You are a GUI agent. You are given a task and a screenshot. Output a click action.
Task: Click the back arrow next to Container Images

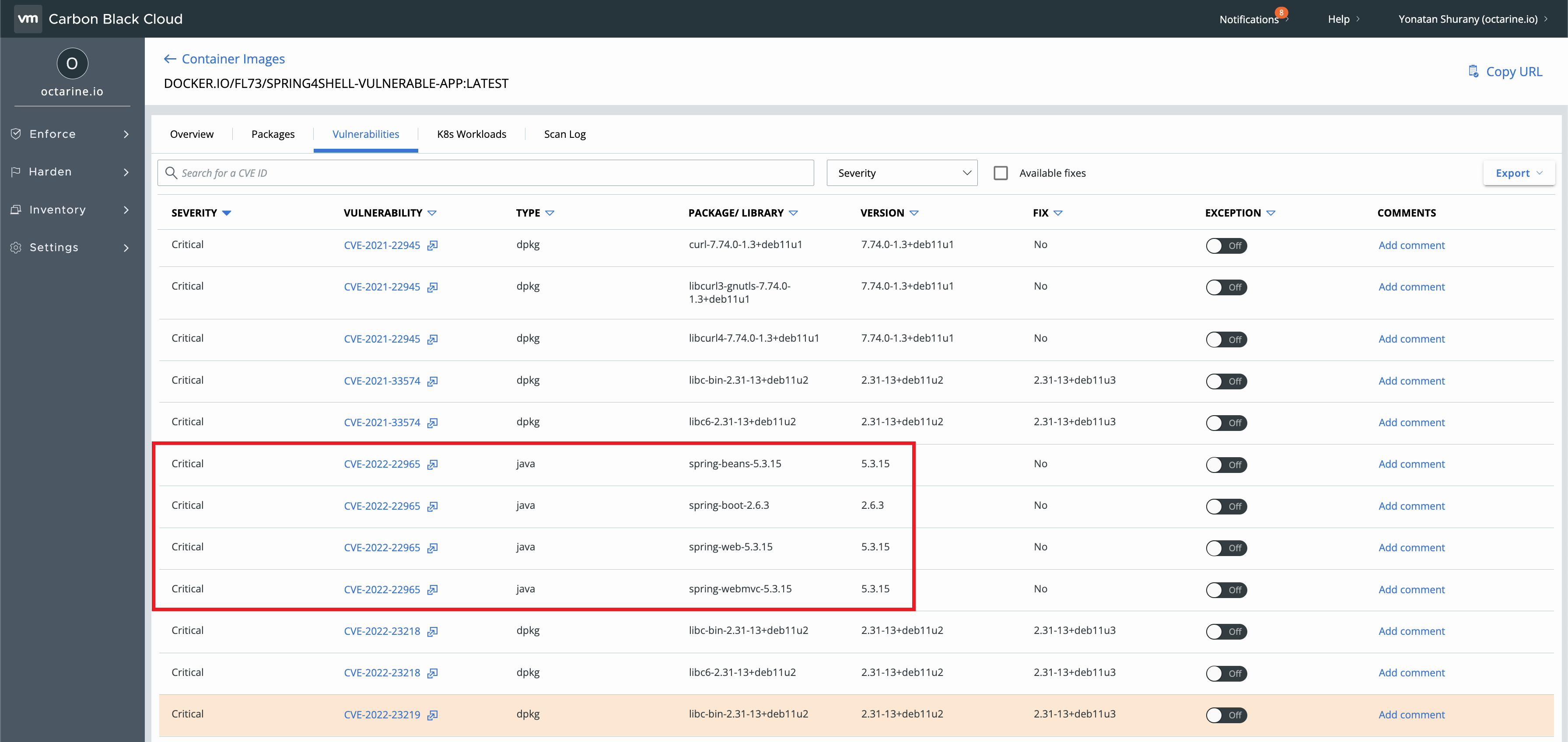point(170,59)
